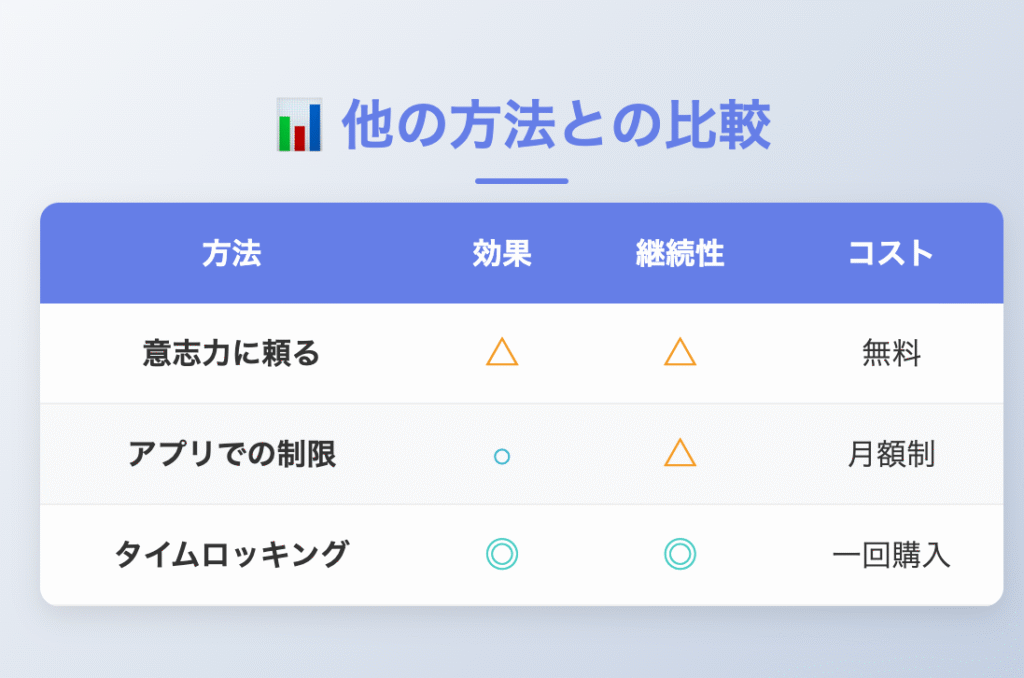The image size is (1024, 678).
Task: Click the triangle in アプリでの制限 継続性 cell
Action: pos(680,452)
